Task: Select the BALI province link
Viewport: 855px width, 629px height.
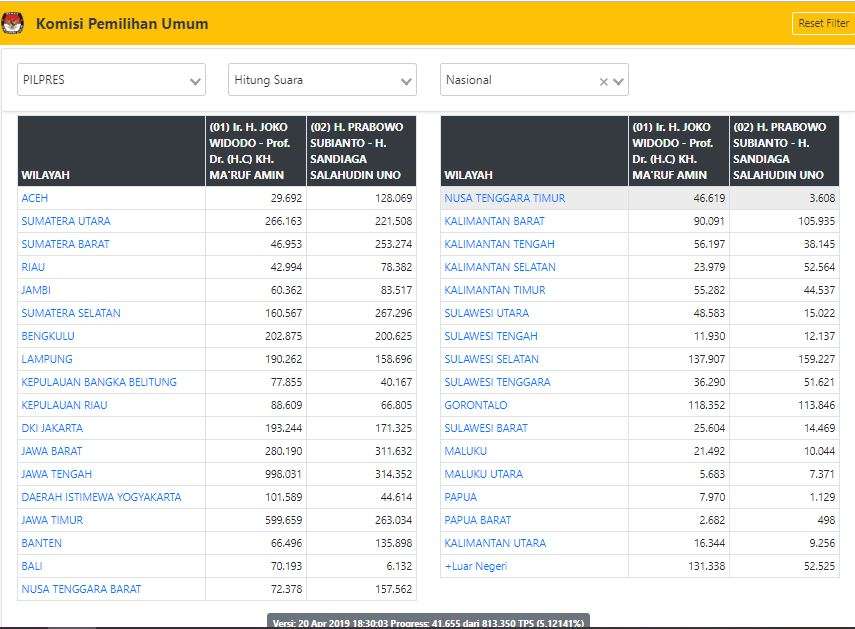Action: tap(32, 566)
